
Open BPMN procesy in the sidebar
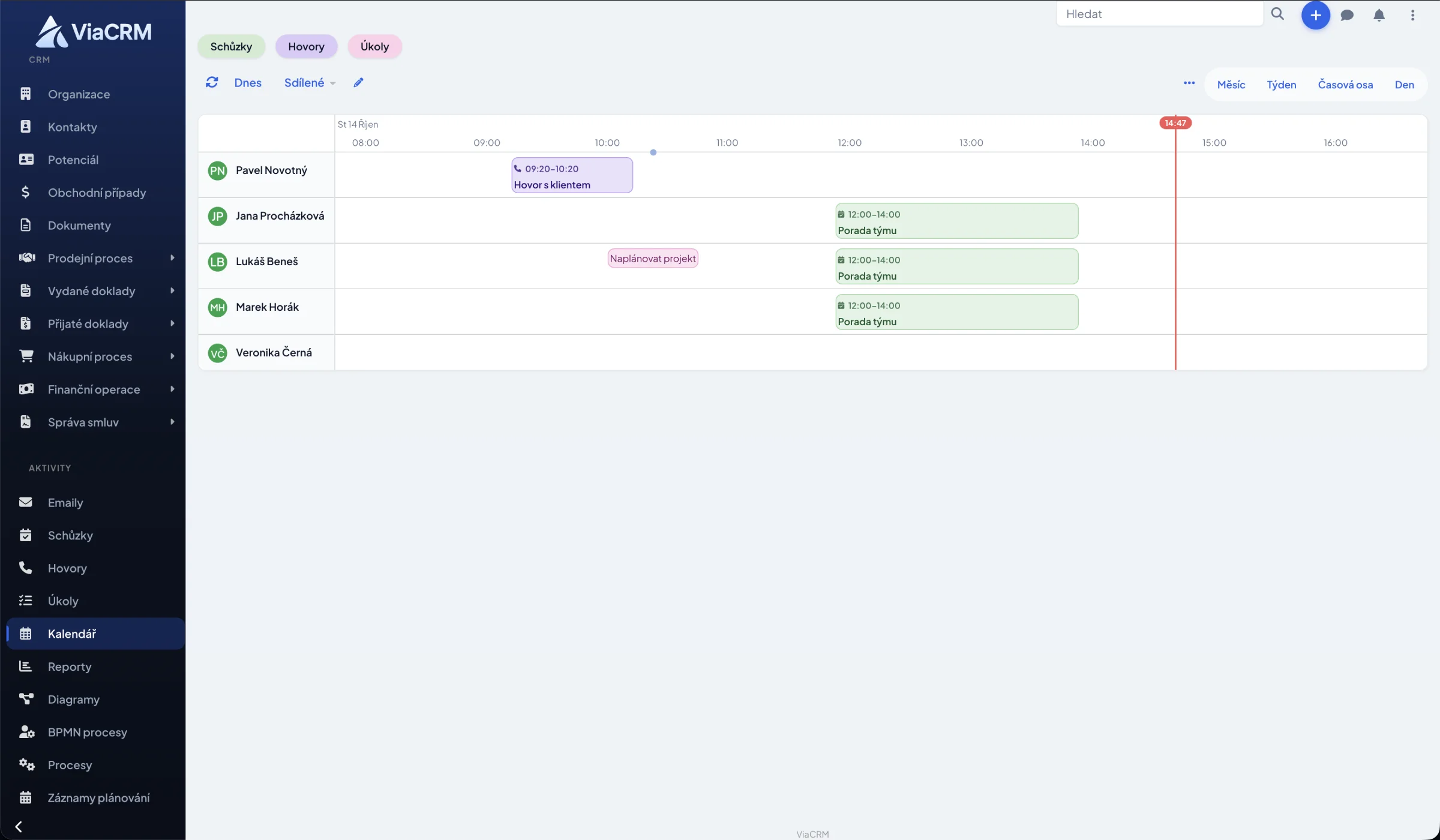click(96, 732)
